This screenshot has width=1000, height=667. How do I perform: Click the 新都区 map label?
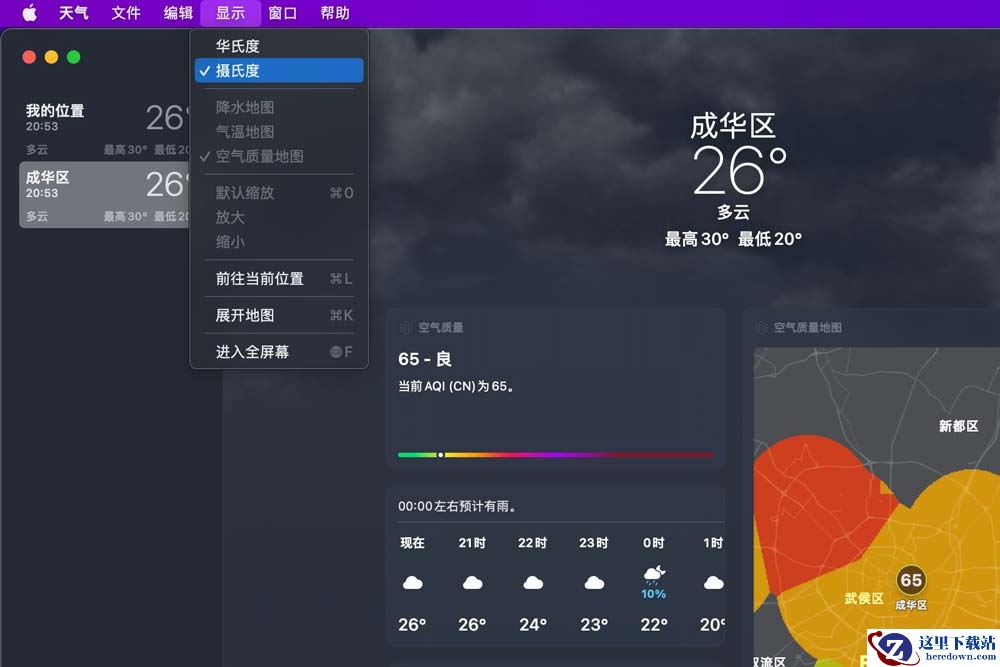(x=959, y=426)
